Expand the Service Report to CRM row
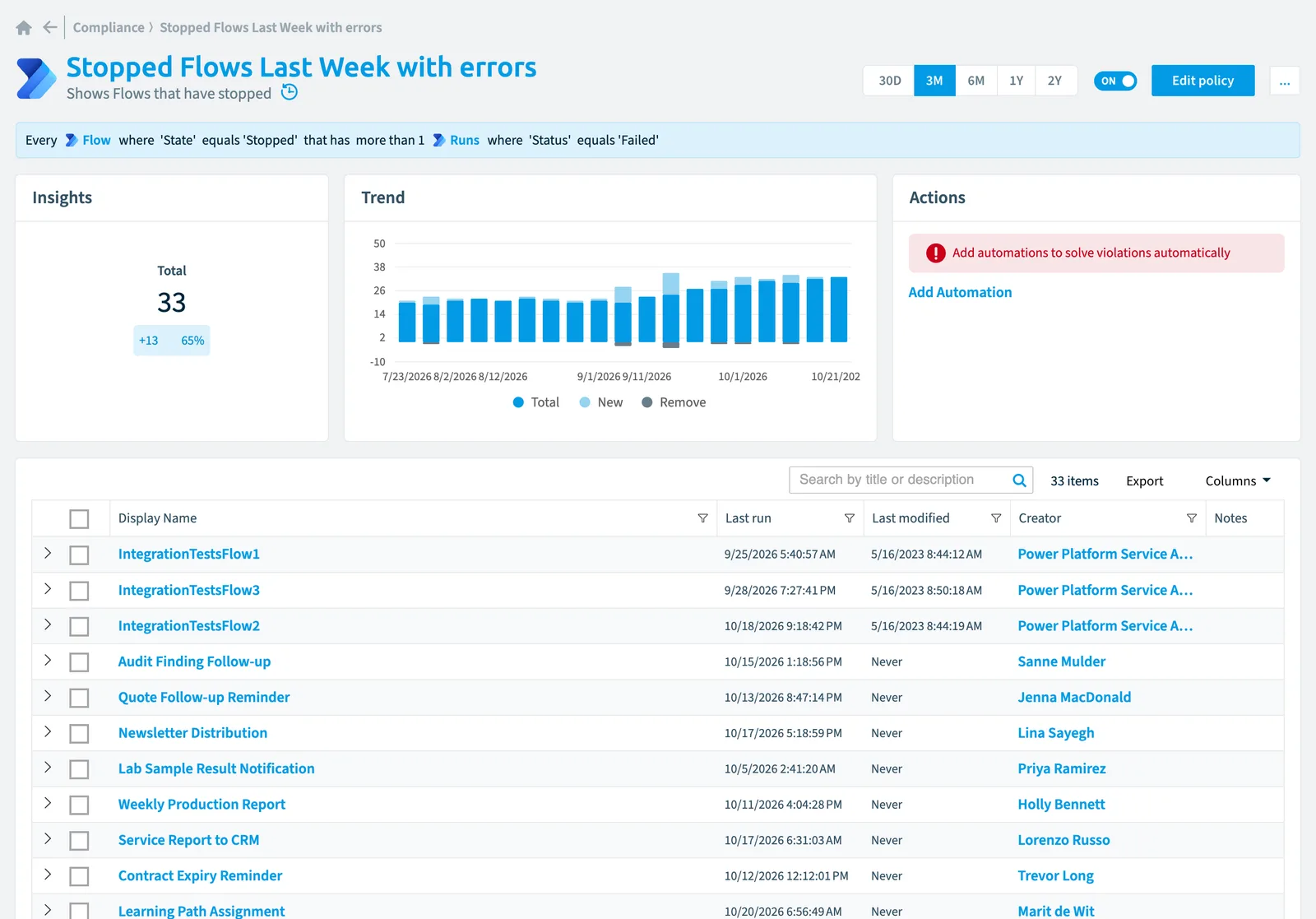This screenshot has height=919, width=1316. (48, 839)
